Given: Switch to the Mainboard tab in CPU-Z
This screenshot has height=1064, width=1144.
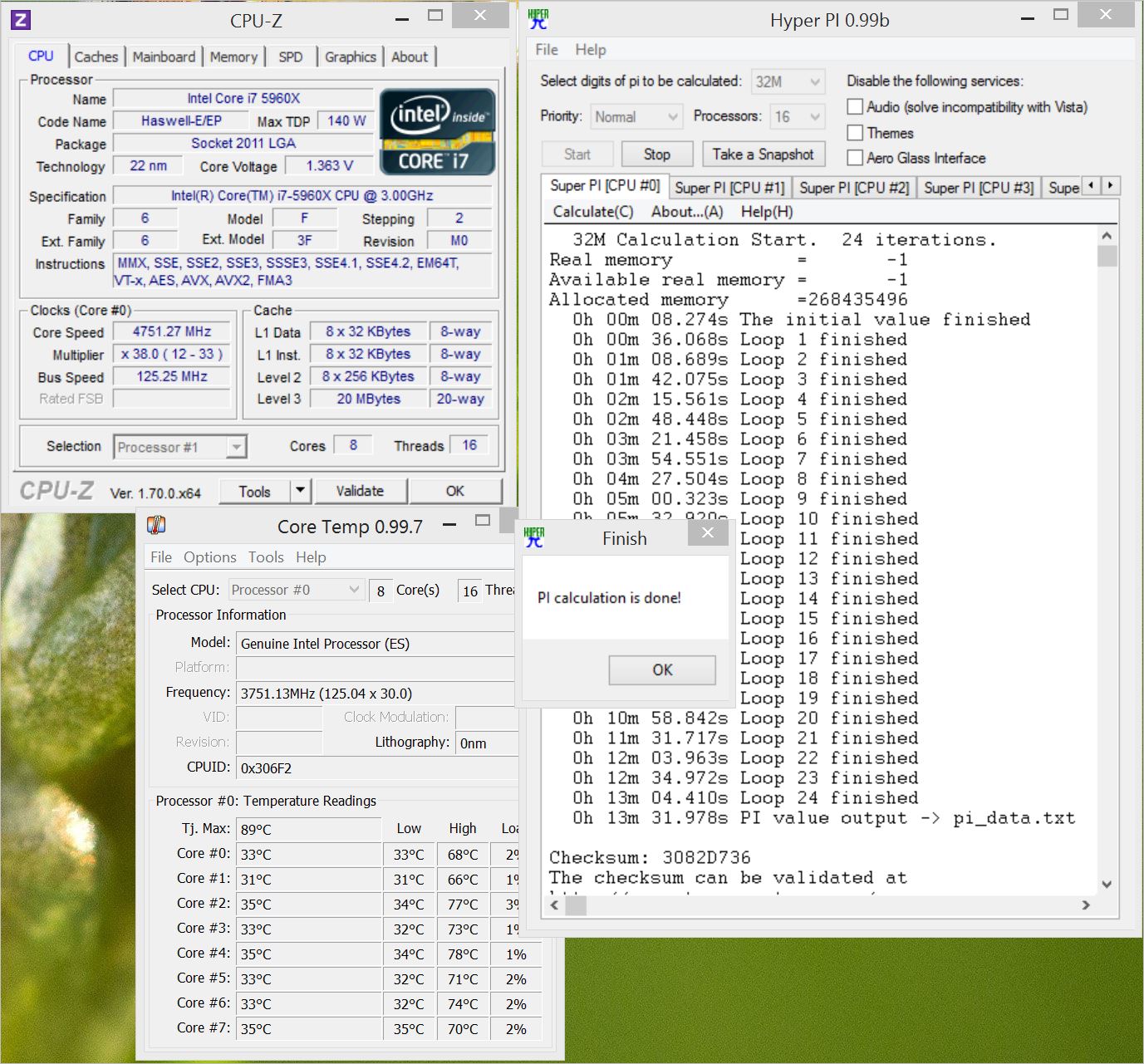Looking at the screenshot, I should pos(164,56).
